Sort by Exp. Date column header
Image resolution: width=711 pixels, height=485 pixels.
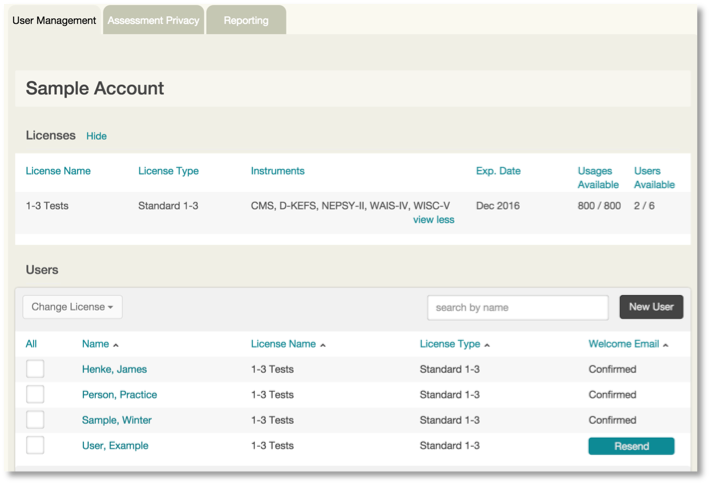pyautogui.click(x=498, y=171)
